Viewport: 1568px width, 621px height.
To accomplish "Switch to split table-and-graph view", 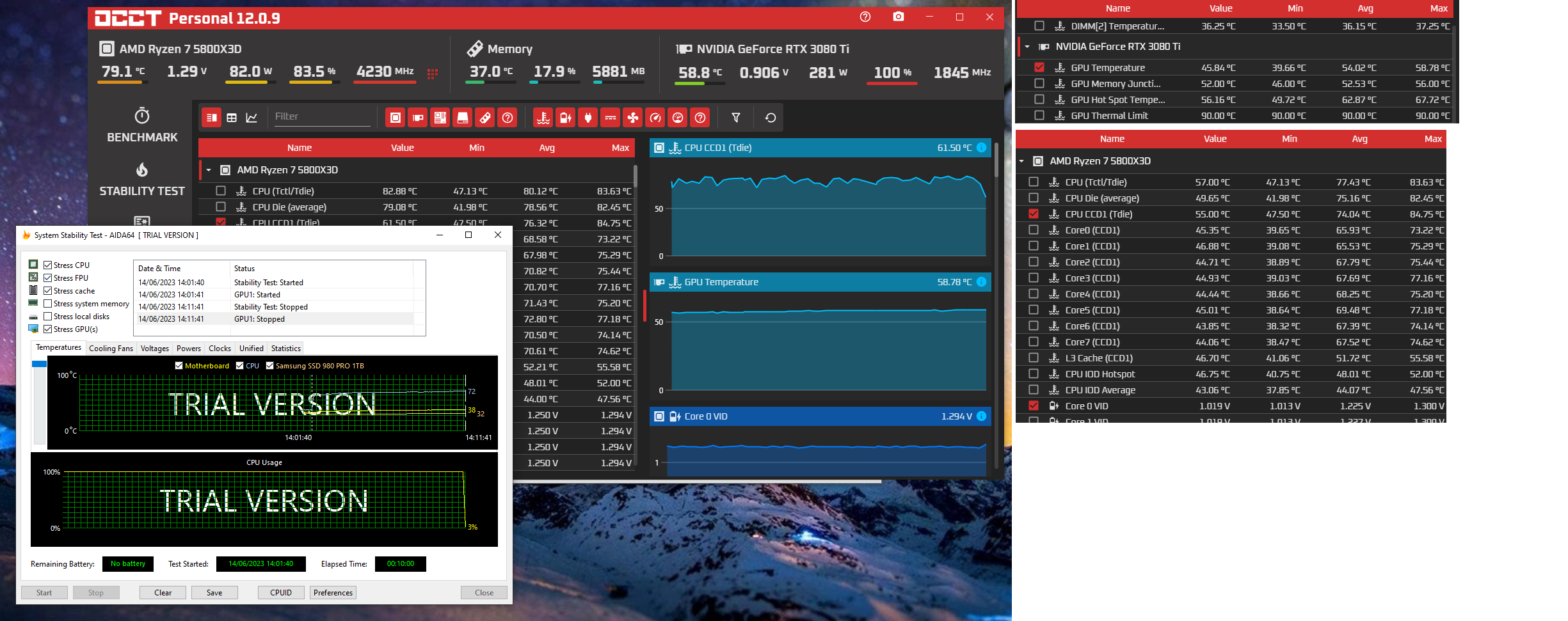I will tap(212, 118).
